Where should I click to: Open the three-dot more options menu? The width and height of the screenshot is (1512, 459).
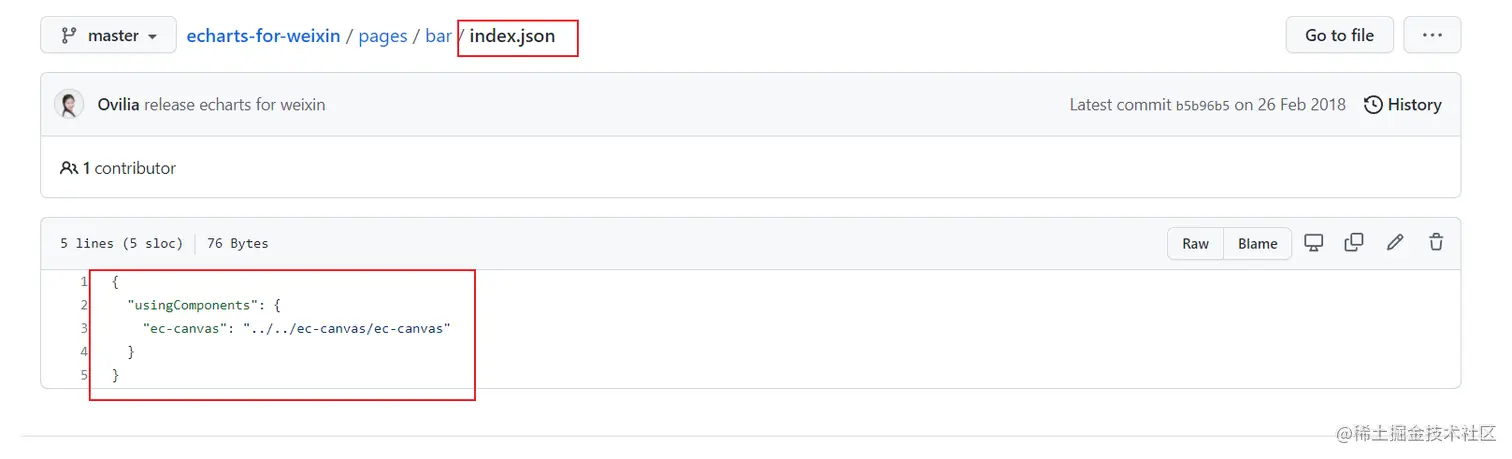pos(1432,35)
